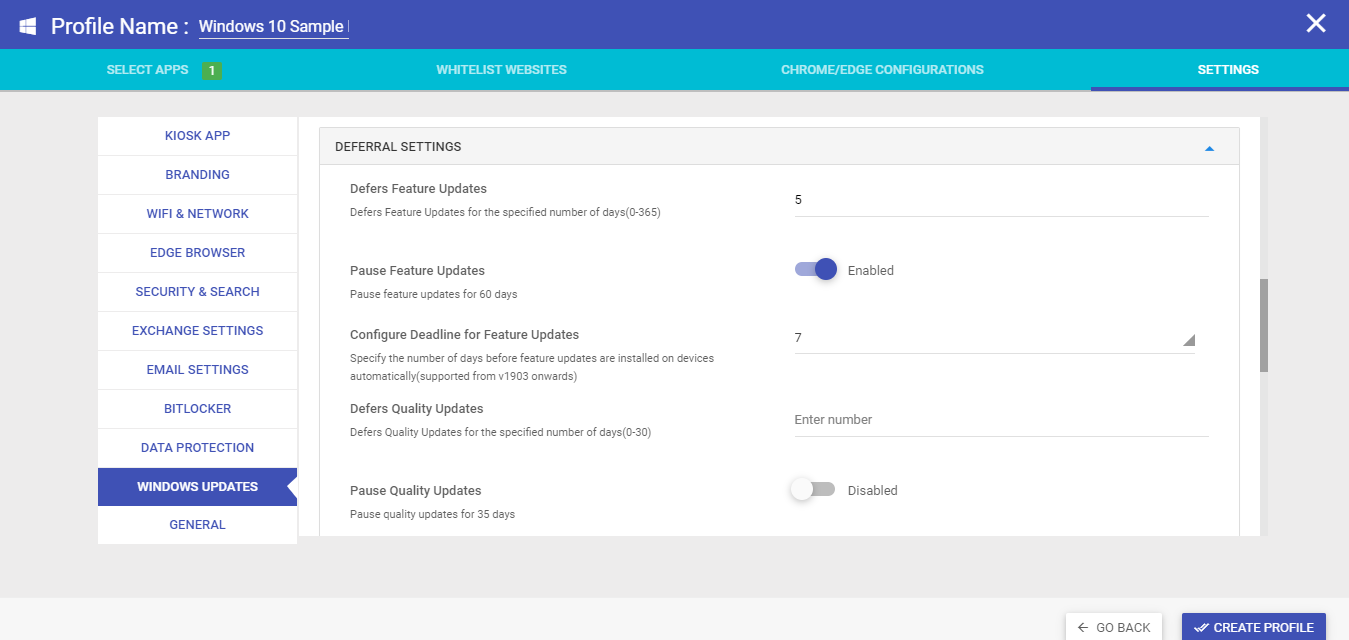Close the profile editor with X icon

[1316, 24]
